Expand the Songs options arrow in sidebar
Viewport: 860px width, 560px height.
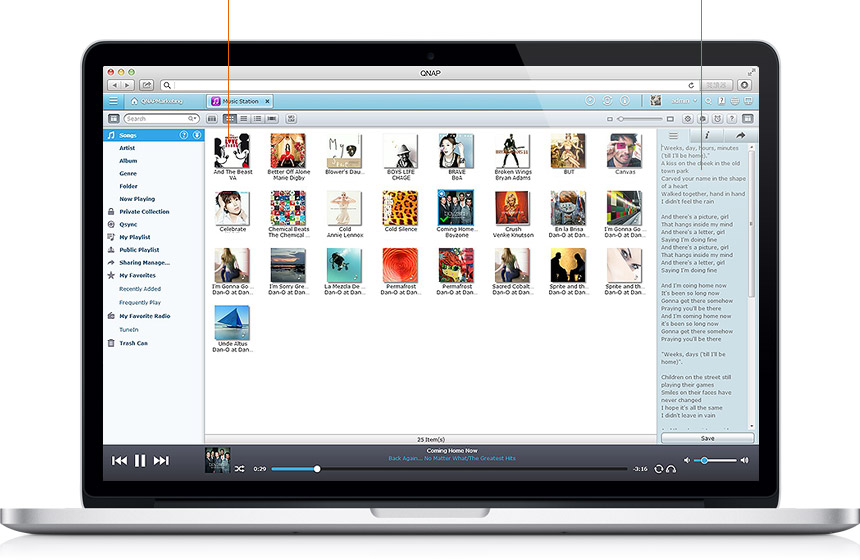pyautogui.click(x=197, y=135)
